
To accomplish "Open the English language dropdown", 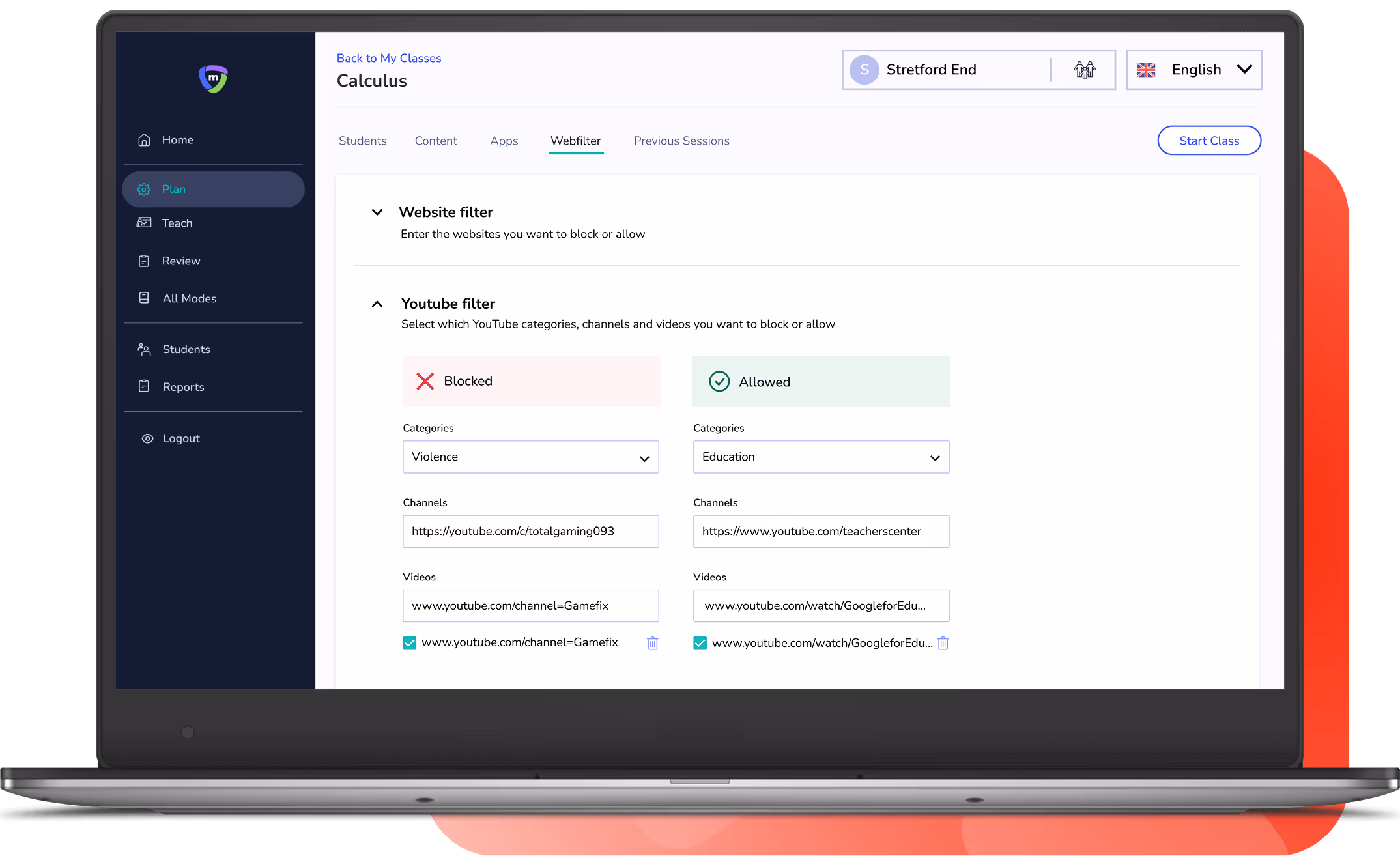I will (x=1194, y=70).
